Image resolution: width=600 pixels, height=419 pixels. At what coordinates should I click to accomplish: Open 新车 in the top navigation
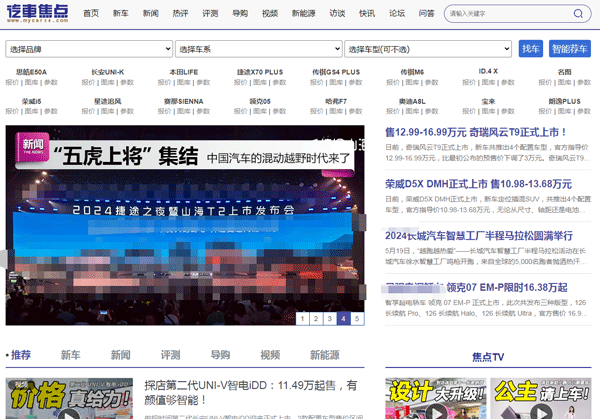coord(121,13)
